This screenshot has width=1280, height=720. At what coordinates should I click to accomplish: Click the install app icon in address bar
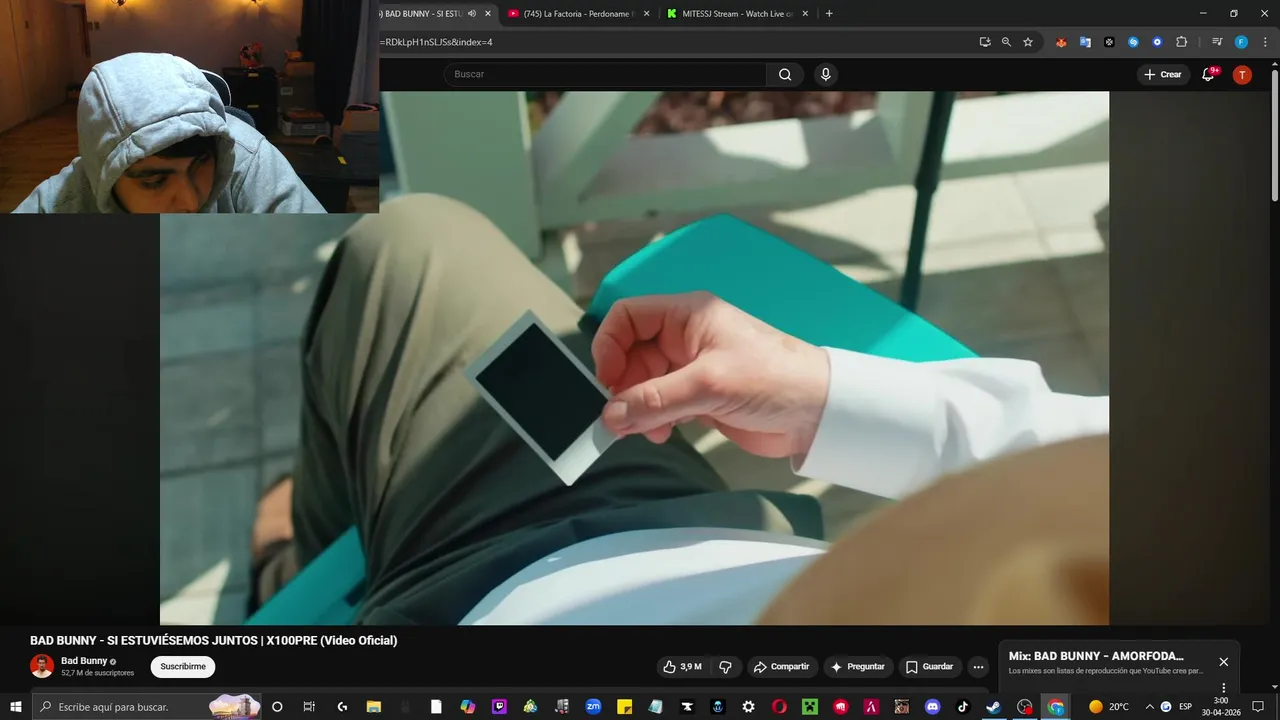[985, 42]
